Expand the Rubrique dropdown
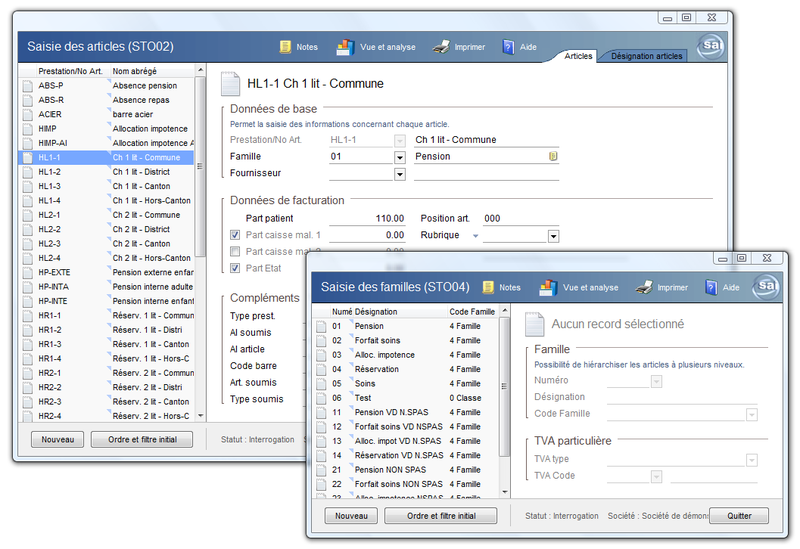The height and width of the screenshot is (549, 800). coord(553,236)
